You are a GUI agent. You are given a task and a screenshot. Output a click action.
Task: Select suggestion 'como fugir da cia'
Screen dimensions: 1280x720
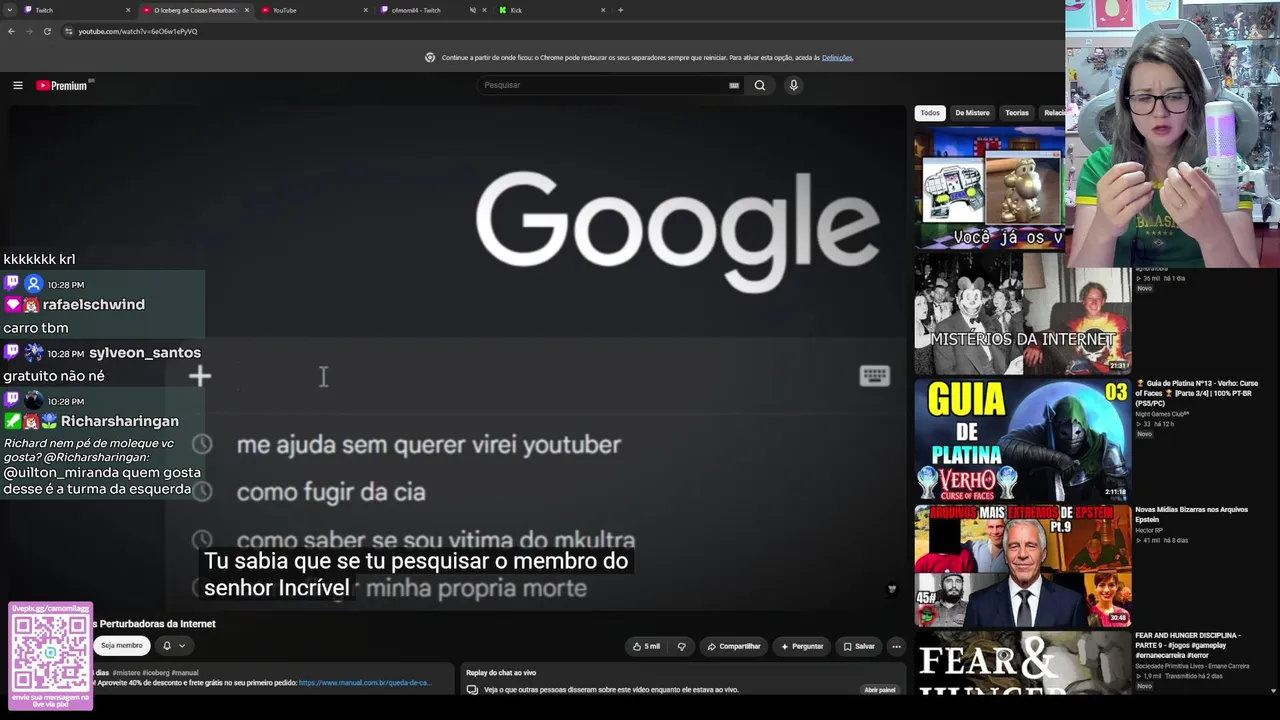click(x=331, y=492)
